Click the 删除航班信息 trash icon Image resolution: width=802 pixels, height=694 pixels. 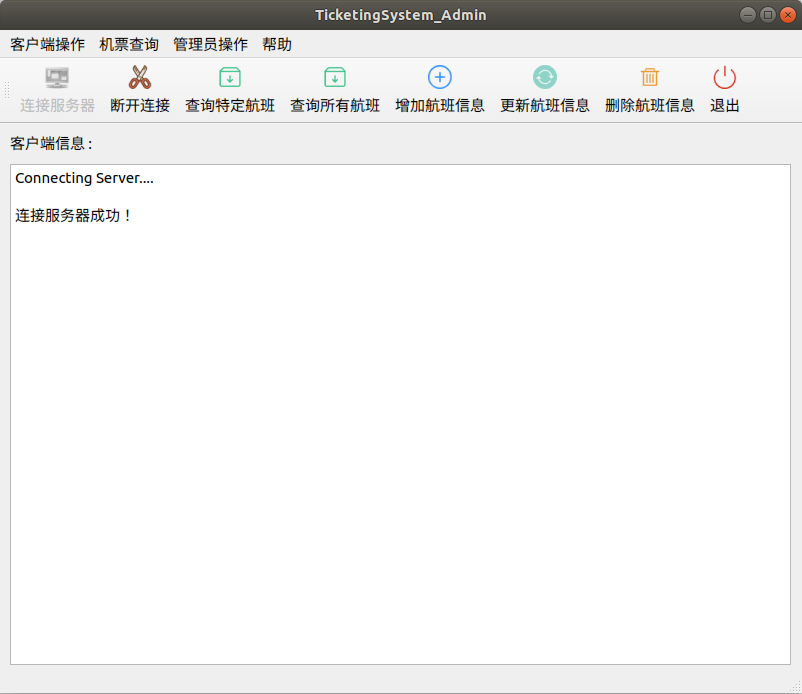(650, 78)
